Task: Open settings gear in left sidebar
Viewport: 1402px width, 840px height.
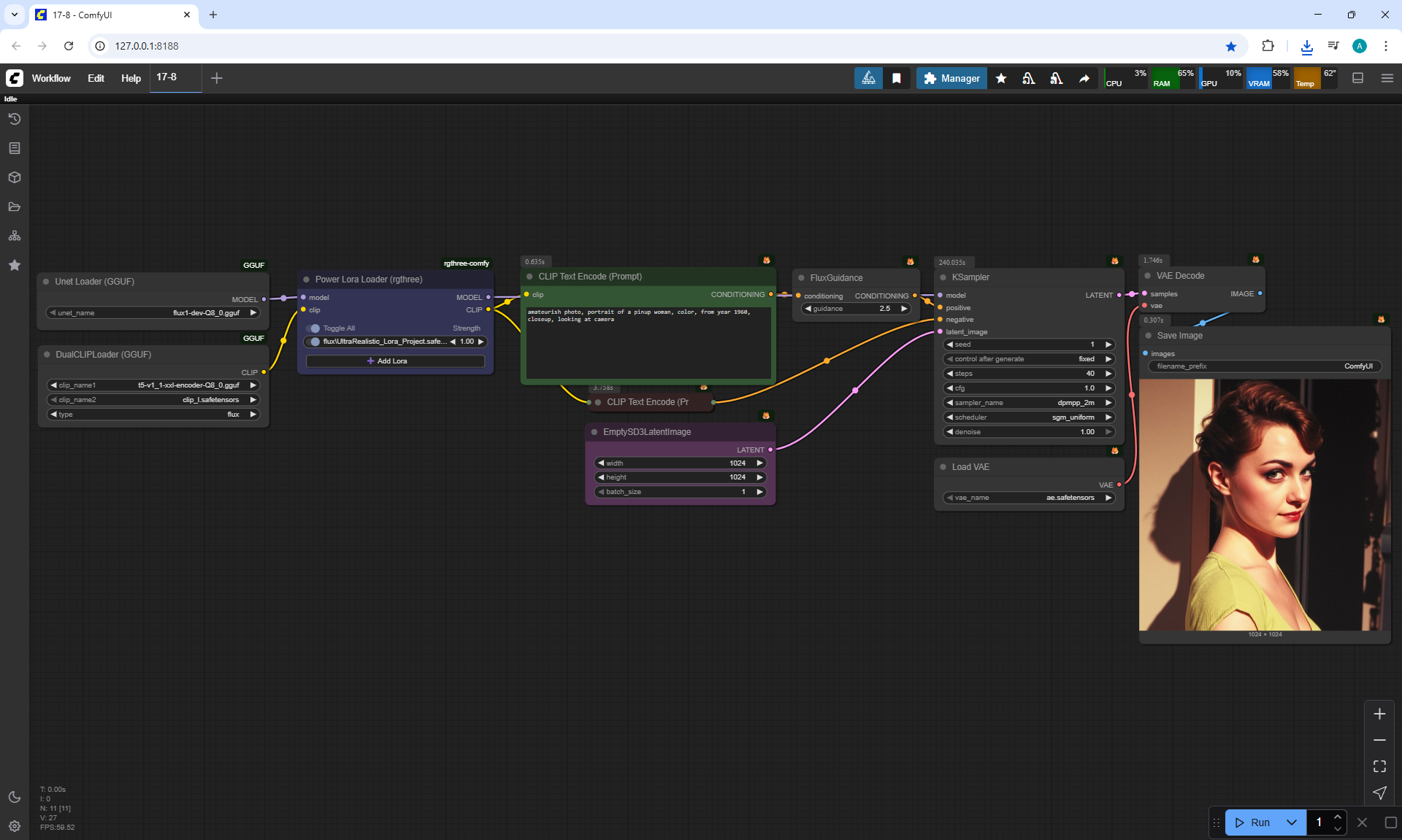Action: pyautogui.click(x=15, y=826)
